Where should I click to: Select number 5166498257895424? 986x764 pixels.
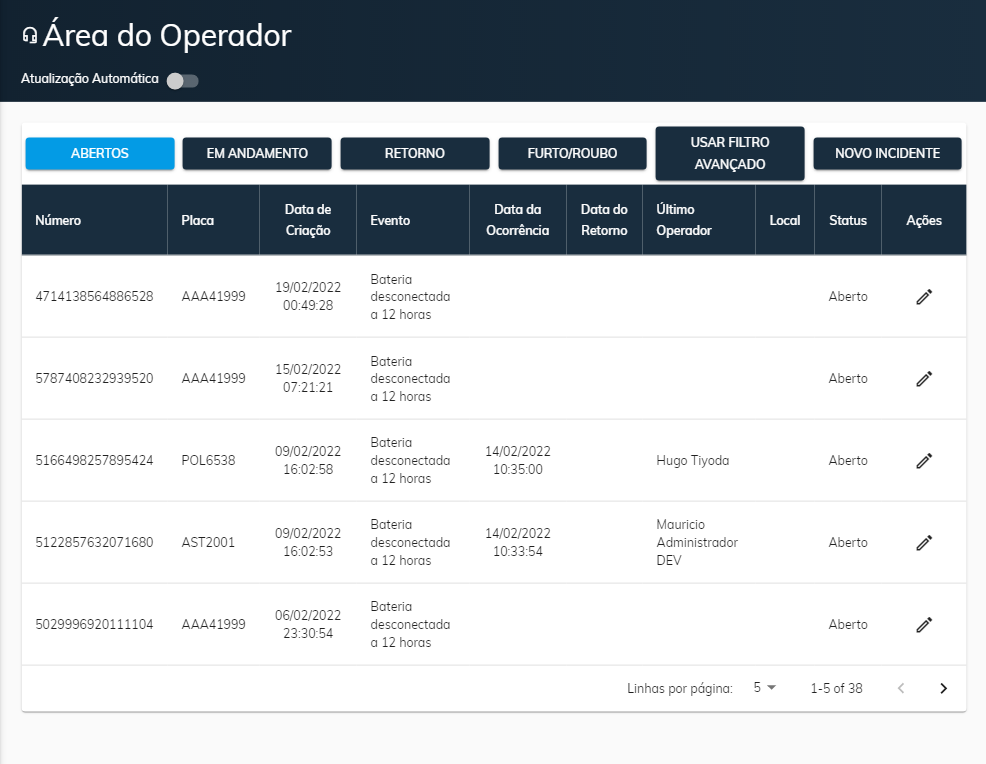[x=94, y=460]
